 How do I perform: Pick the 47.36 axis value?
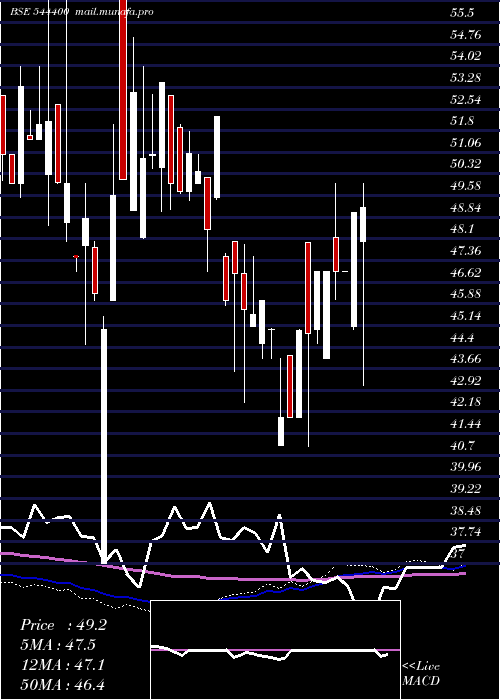pyautogui.click(x=466, y=251)
